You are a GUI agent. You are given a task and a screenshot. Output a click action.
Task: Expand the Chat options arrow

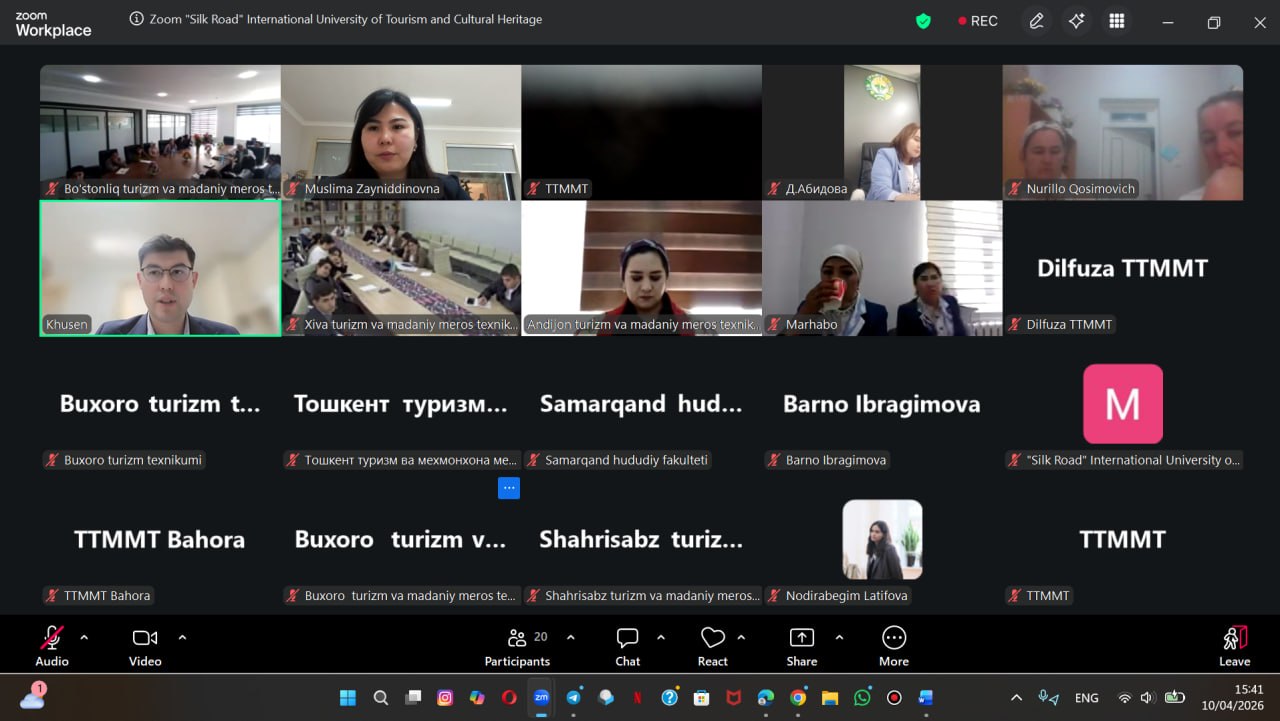[x=661, y=637]
